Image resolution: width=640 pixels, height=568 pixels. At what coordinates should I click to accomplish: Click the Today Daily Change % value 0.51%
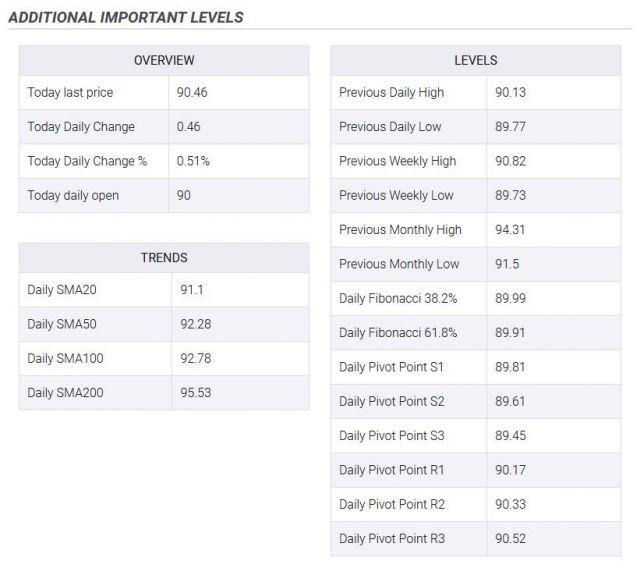click(193, 161)
